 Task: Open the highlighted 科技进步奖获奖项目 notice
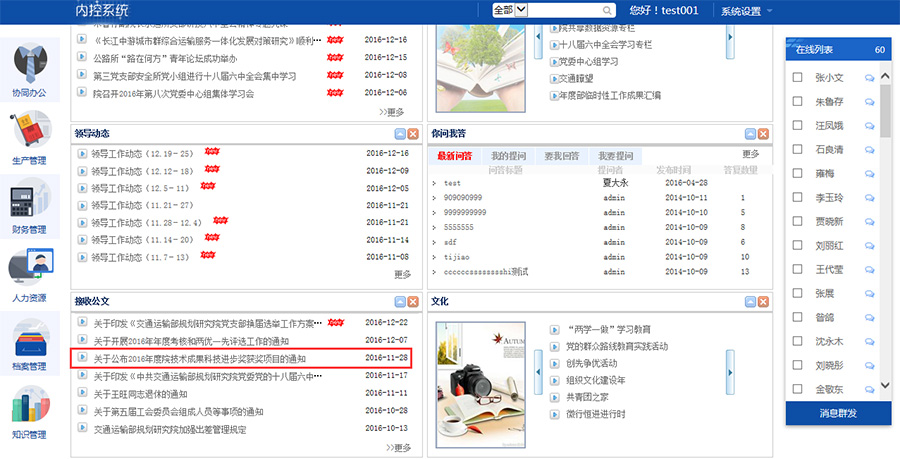point(199,358)
